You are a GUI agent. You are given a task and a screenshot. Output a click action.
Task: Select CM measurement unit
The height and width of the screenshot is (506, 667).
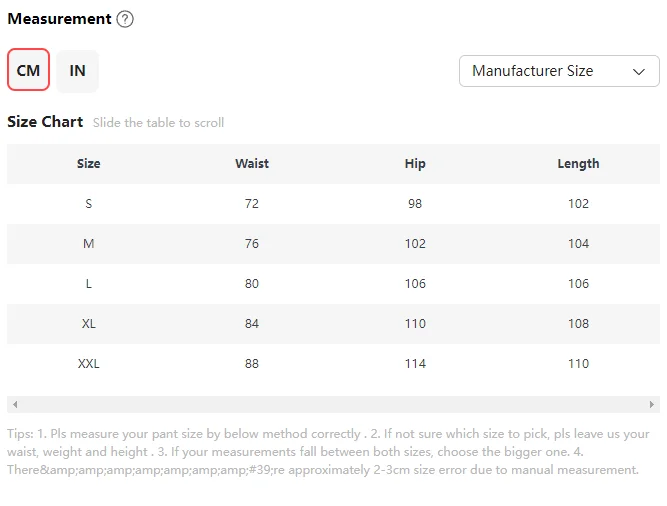click(x=29, y=70)
